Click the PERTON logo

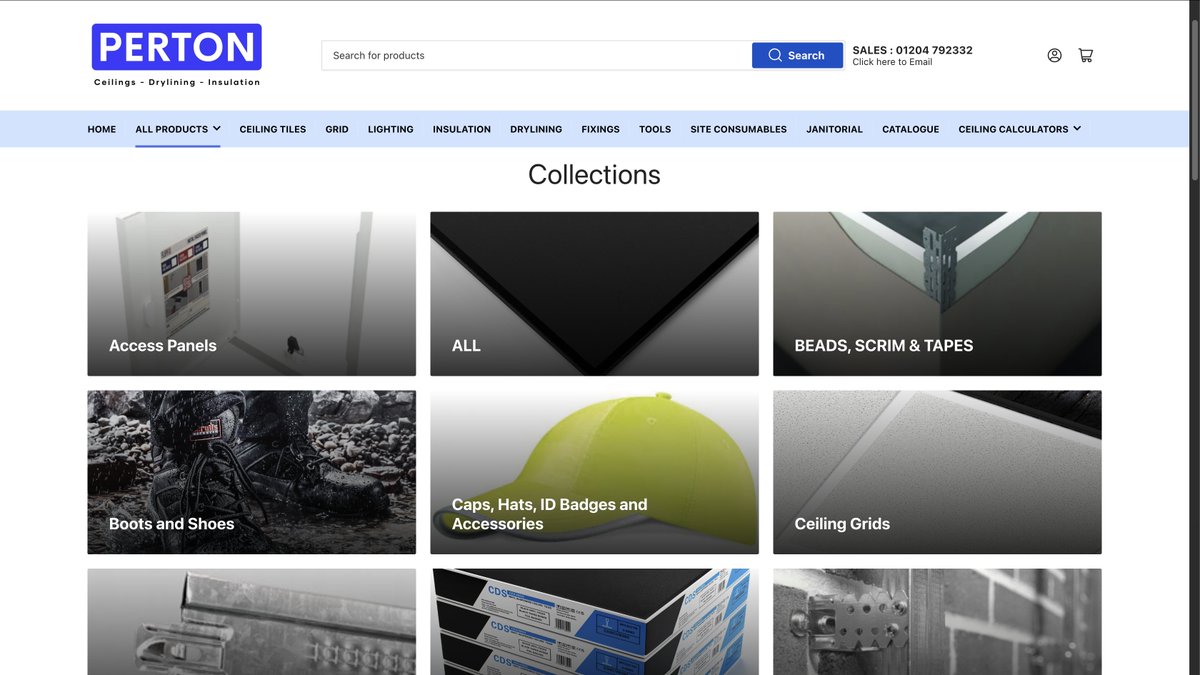pos(177,56)
